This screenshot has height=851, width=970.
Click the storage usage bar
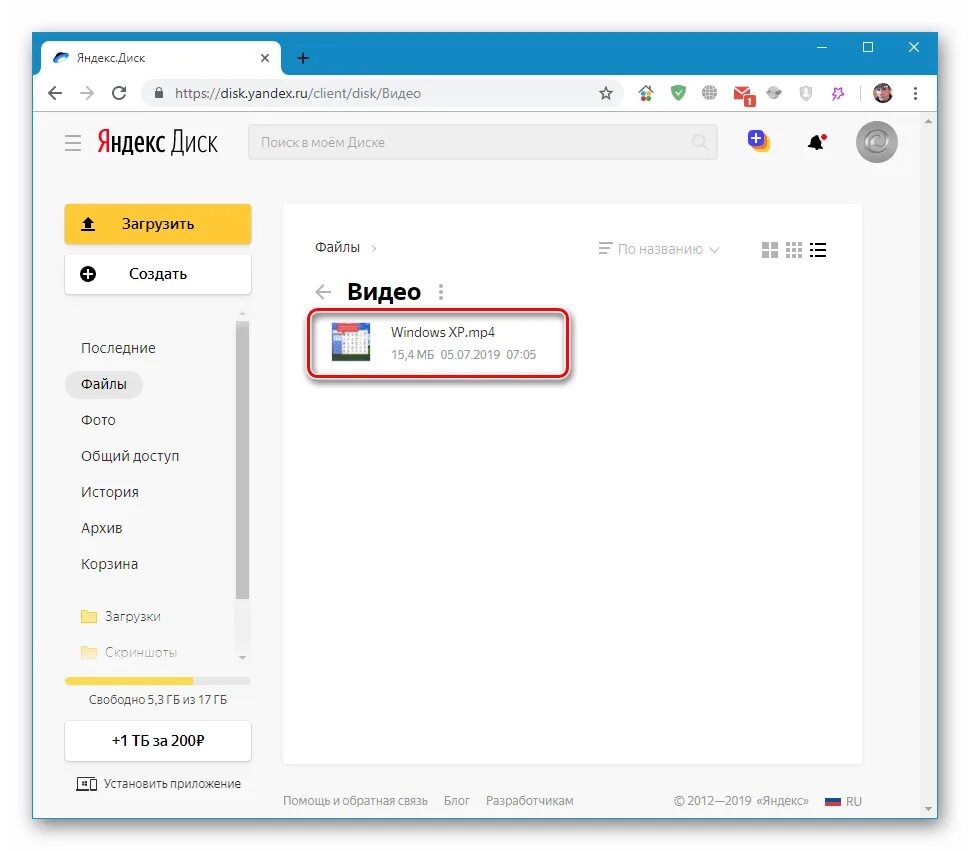click(158, 681)
